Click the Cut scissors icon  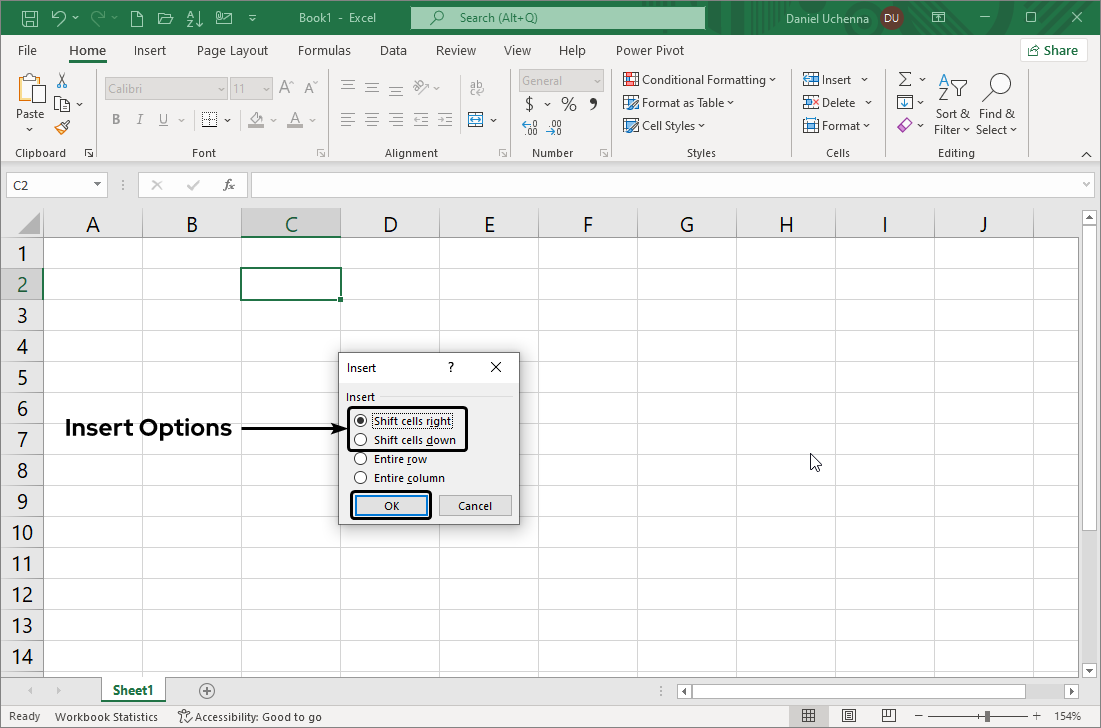(x=62, y=81)
